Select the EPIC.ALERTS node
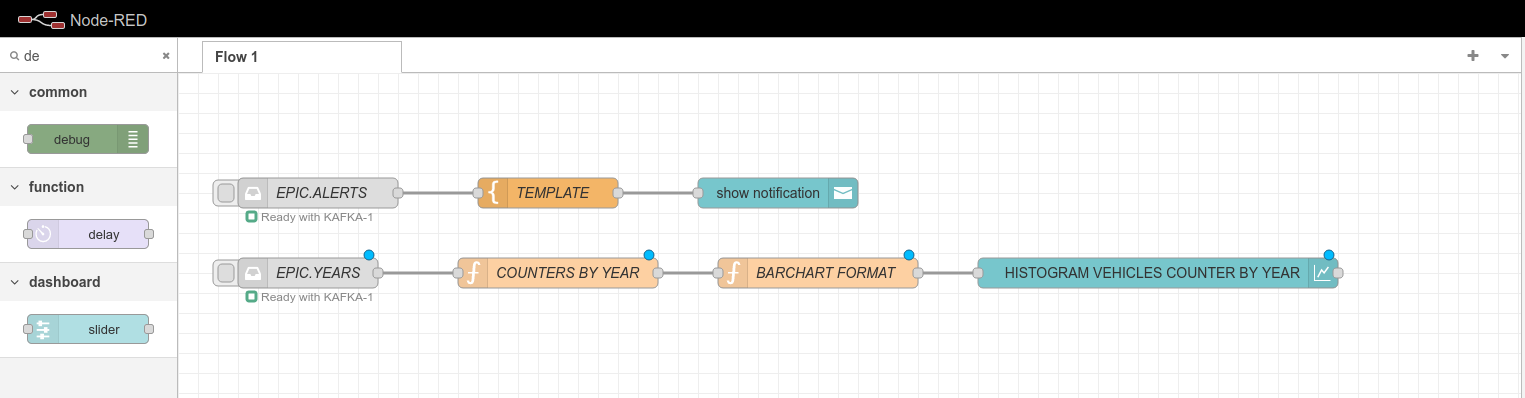1525x398 pixels. (318, 192)
